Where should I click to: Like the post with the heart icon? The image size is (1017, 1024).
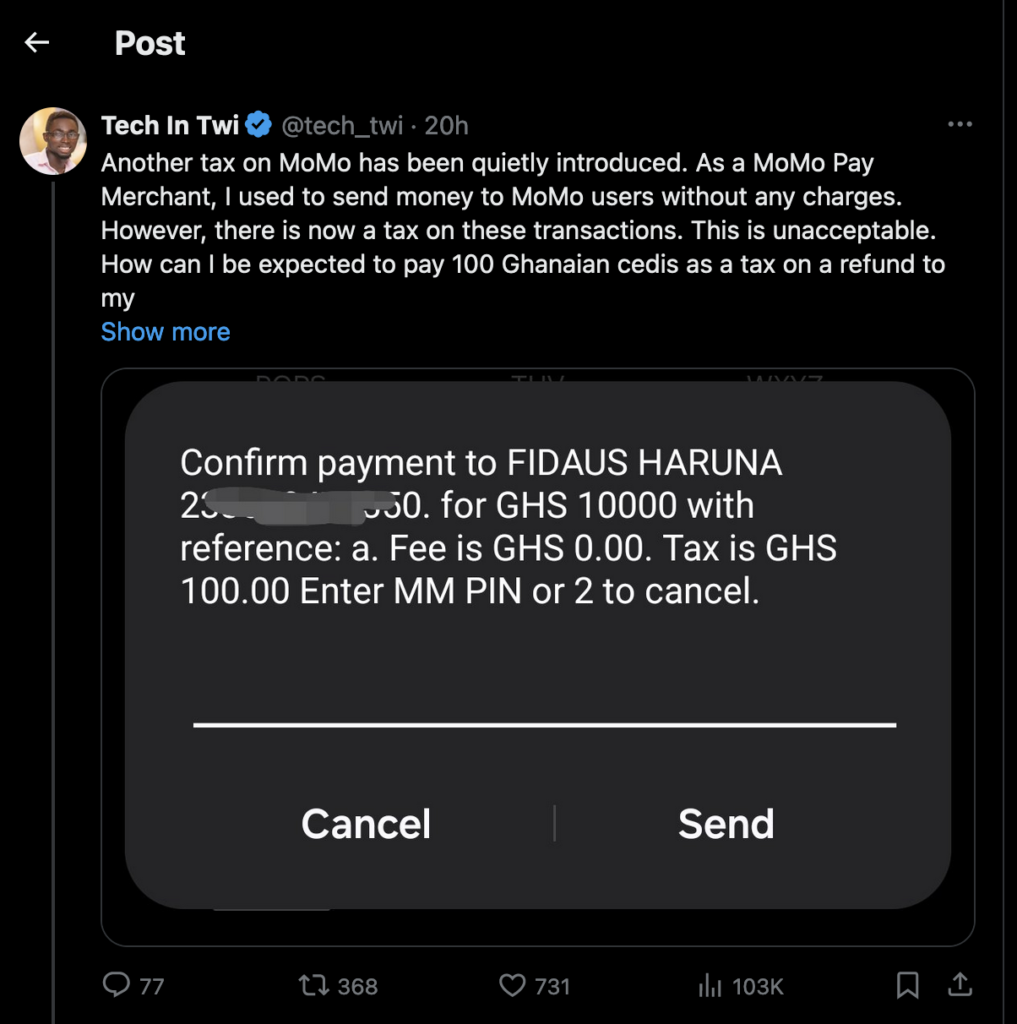pyautogui.click(x=512, y=985)
